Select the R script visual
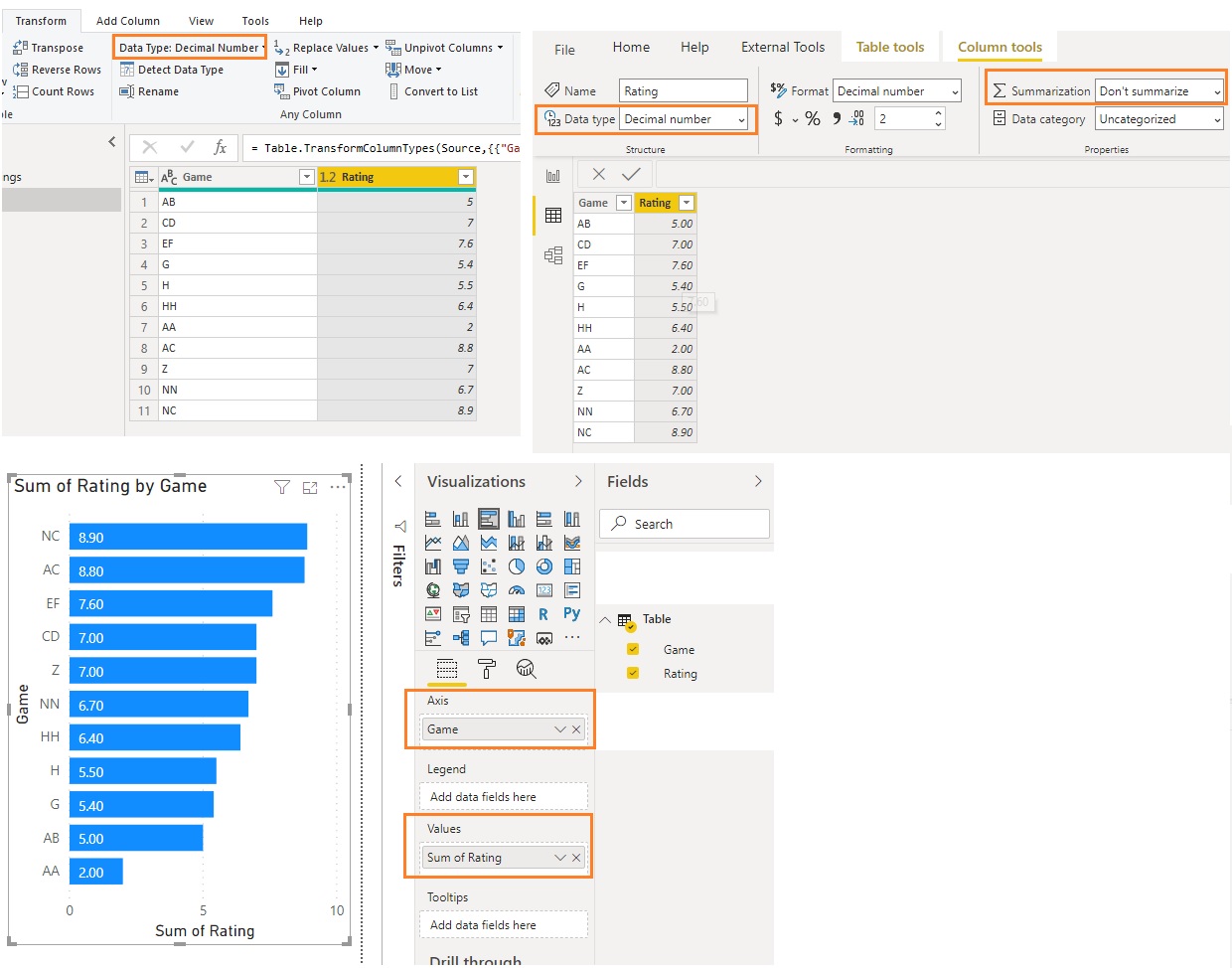The height and width of the screenshot is (968, 1232). [x=543, y=614]
